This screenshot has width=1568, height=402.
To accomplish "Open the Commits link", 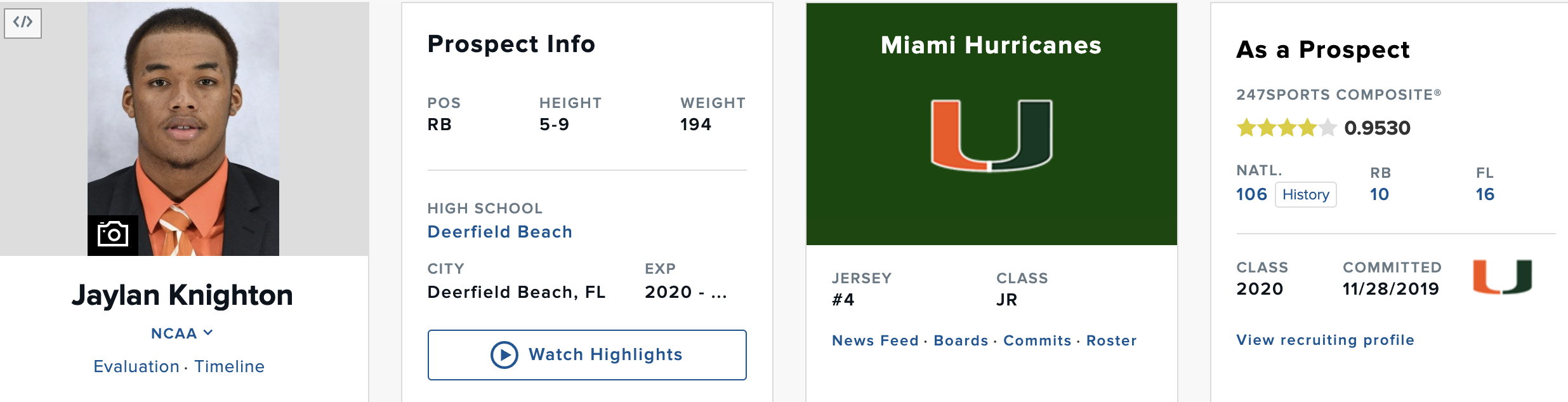I will pyautogui.click(x=1037, y=341).
